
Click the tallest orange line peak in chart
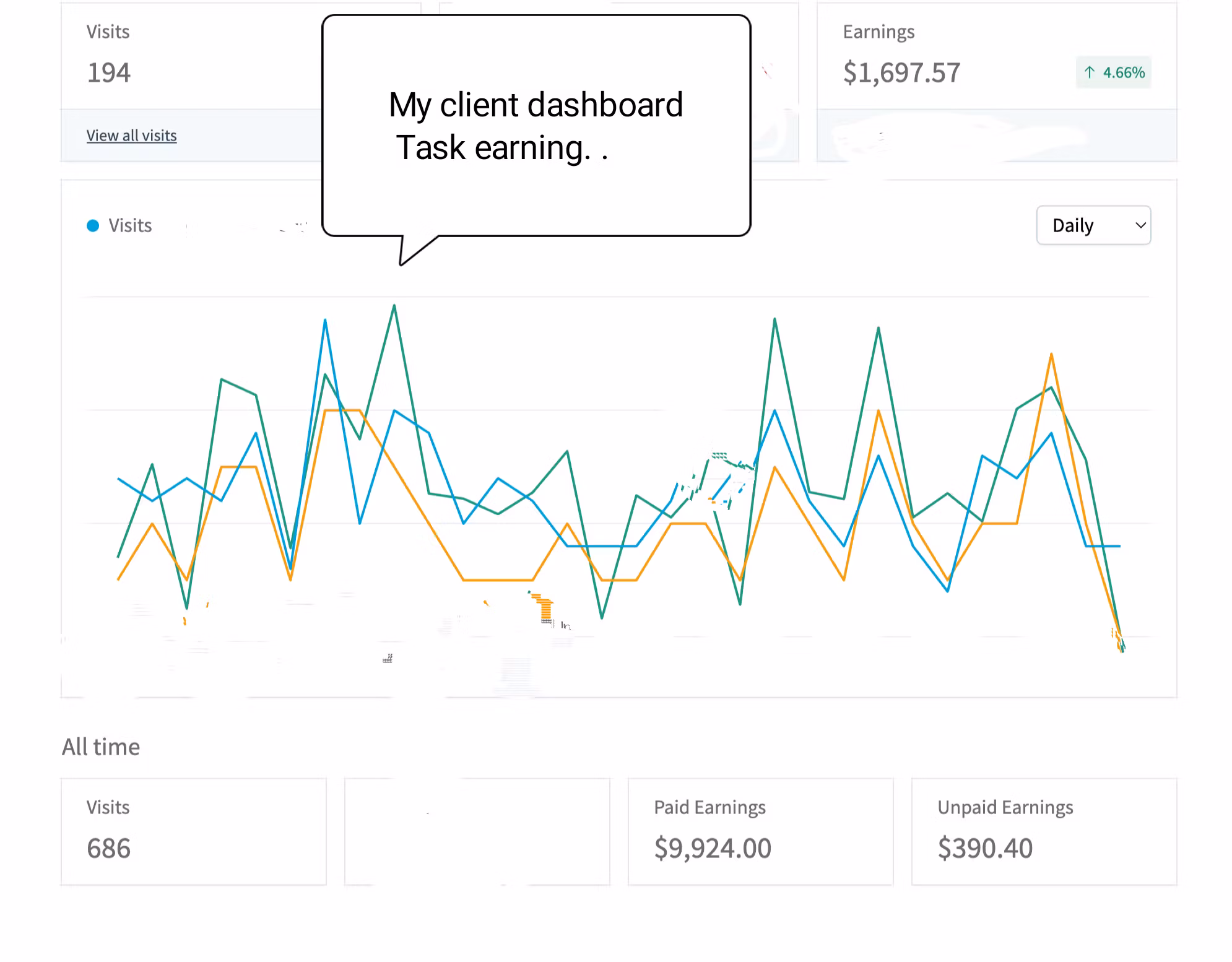[1051, 355]
